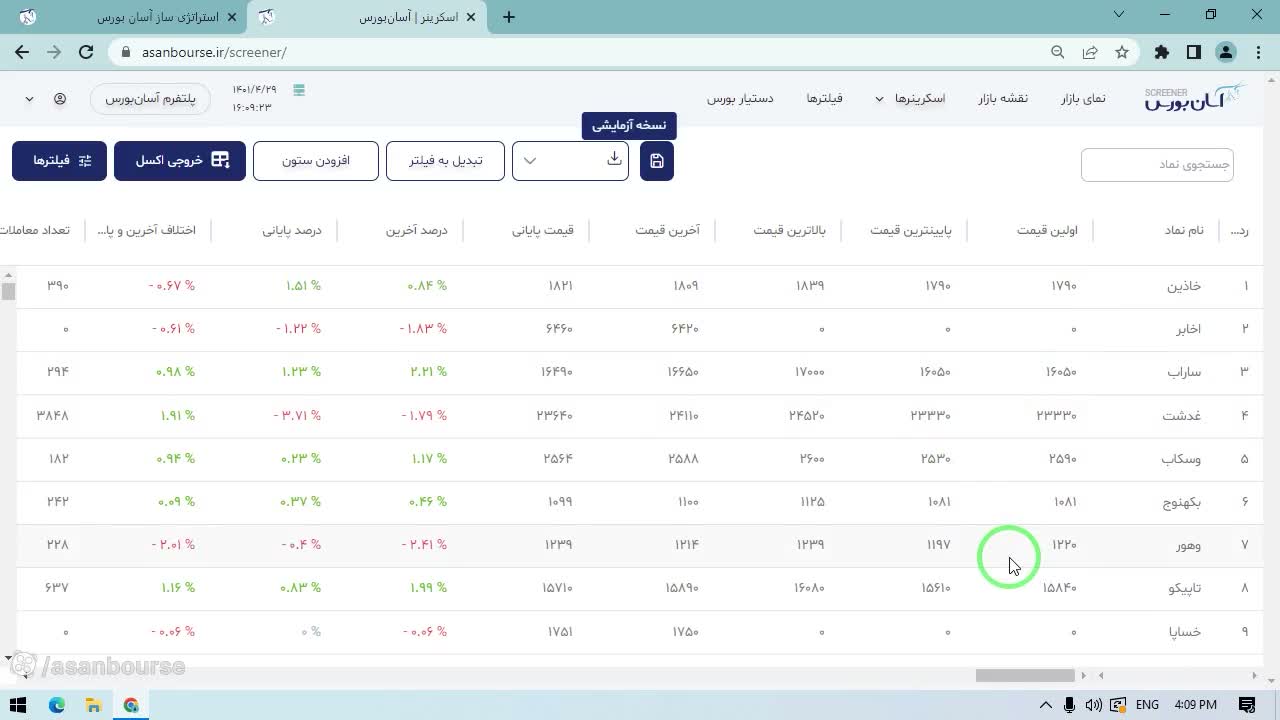Select the وسکاب symbol row
The height and width of the screenshot is (720, 1280).
click(640, 459)
